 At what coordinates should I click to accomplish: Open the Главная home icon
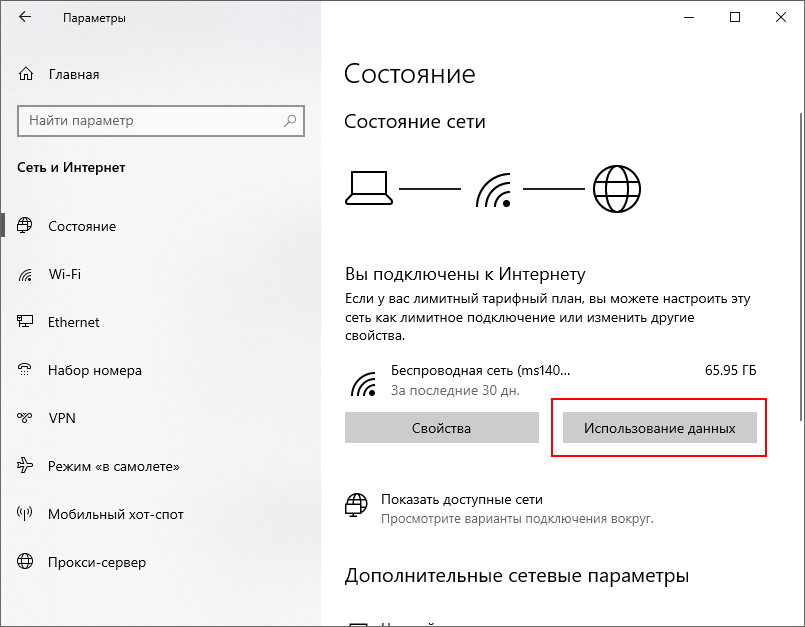click(x=26, y=74)
